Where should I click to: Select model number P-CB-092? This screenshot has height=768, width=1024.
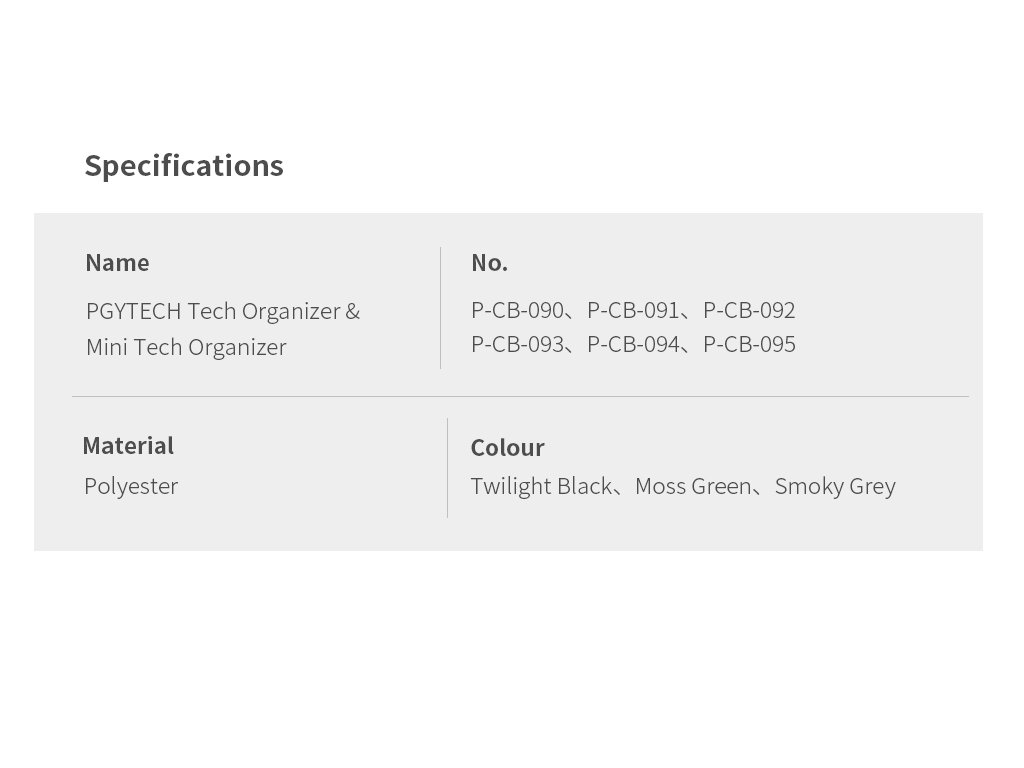tap(749, 310)
